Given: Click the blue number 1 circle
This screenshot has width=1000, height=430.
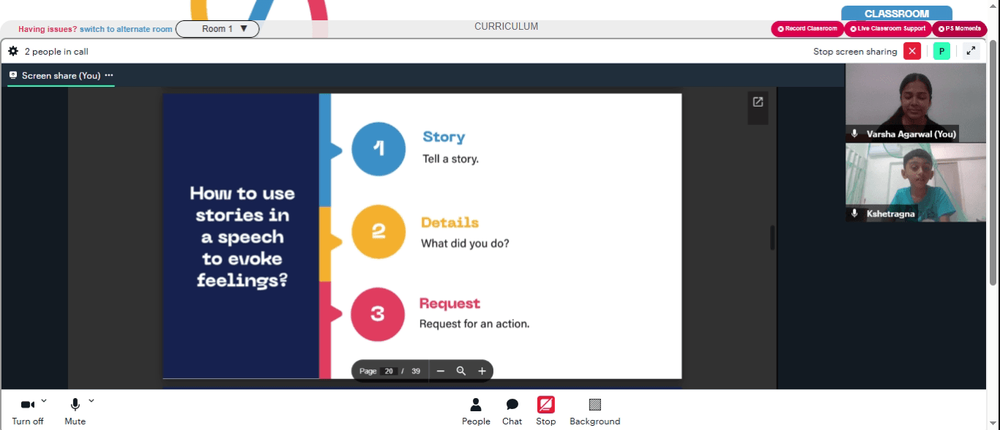Looking at the screenshot, I should click(x=379, y=149).
